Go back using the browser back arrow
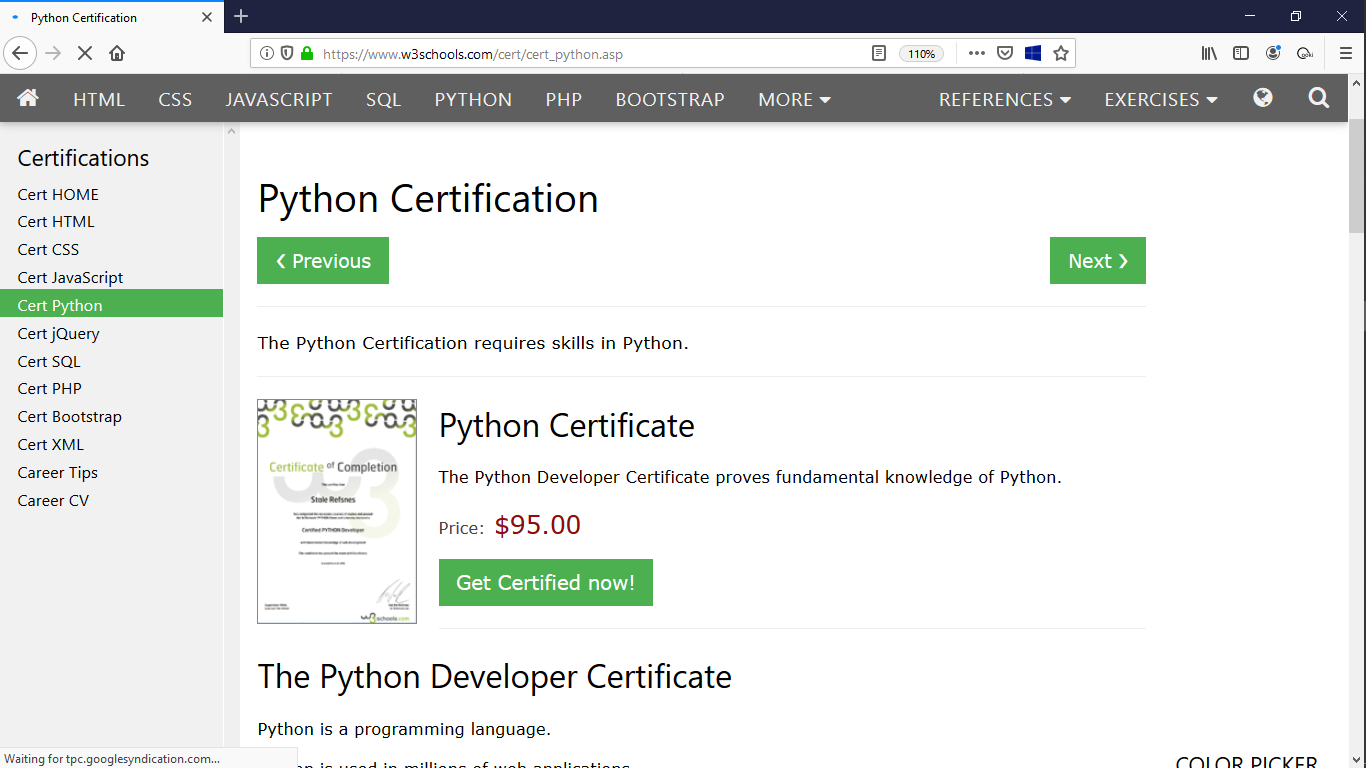This screenshot has height=768, width=1366. coord(20,53)
